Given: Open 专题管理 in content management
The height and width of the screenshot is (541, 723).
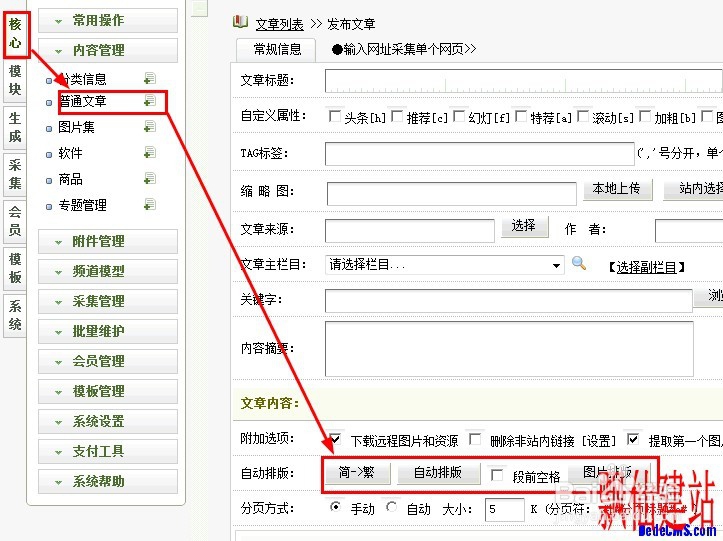Looking at the screenshot, I should click(x=83, y=205).
